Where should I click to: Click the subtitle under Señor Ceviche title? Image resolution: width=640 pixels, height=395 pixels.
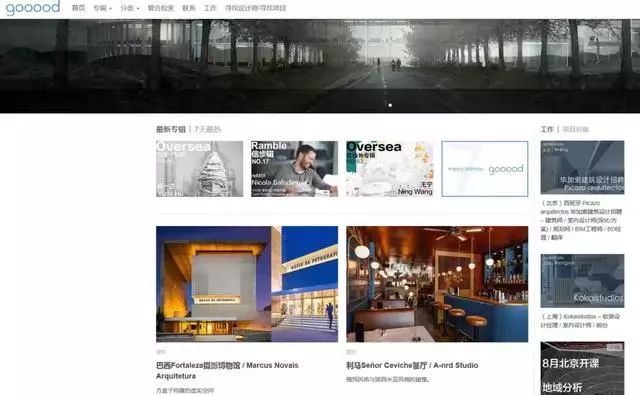(x=388, y=379)
